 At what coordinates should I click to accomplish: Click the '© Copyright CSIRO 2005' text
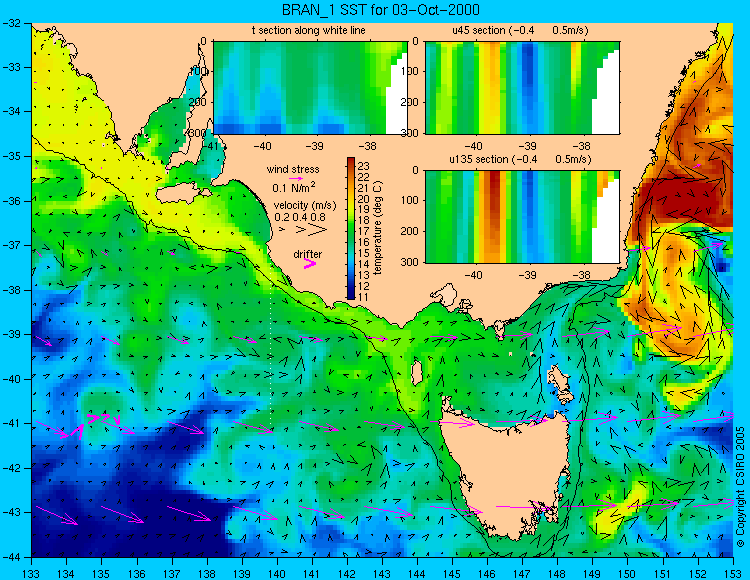coord(740,487)
